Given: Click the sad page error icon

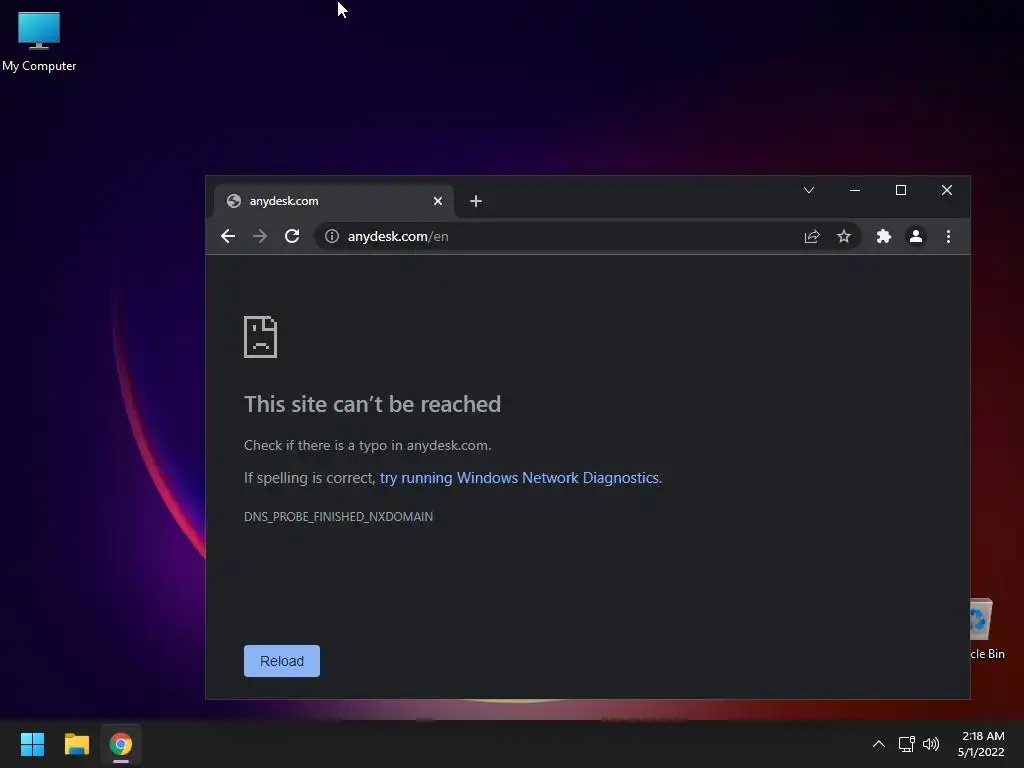Looking at the screenshot, I should click(261, 337).
